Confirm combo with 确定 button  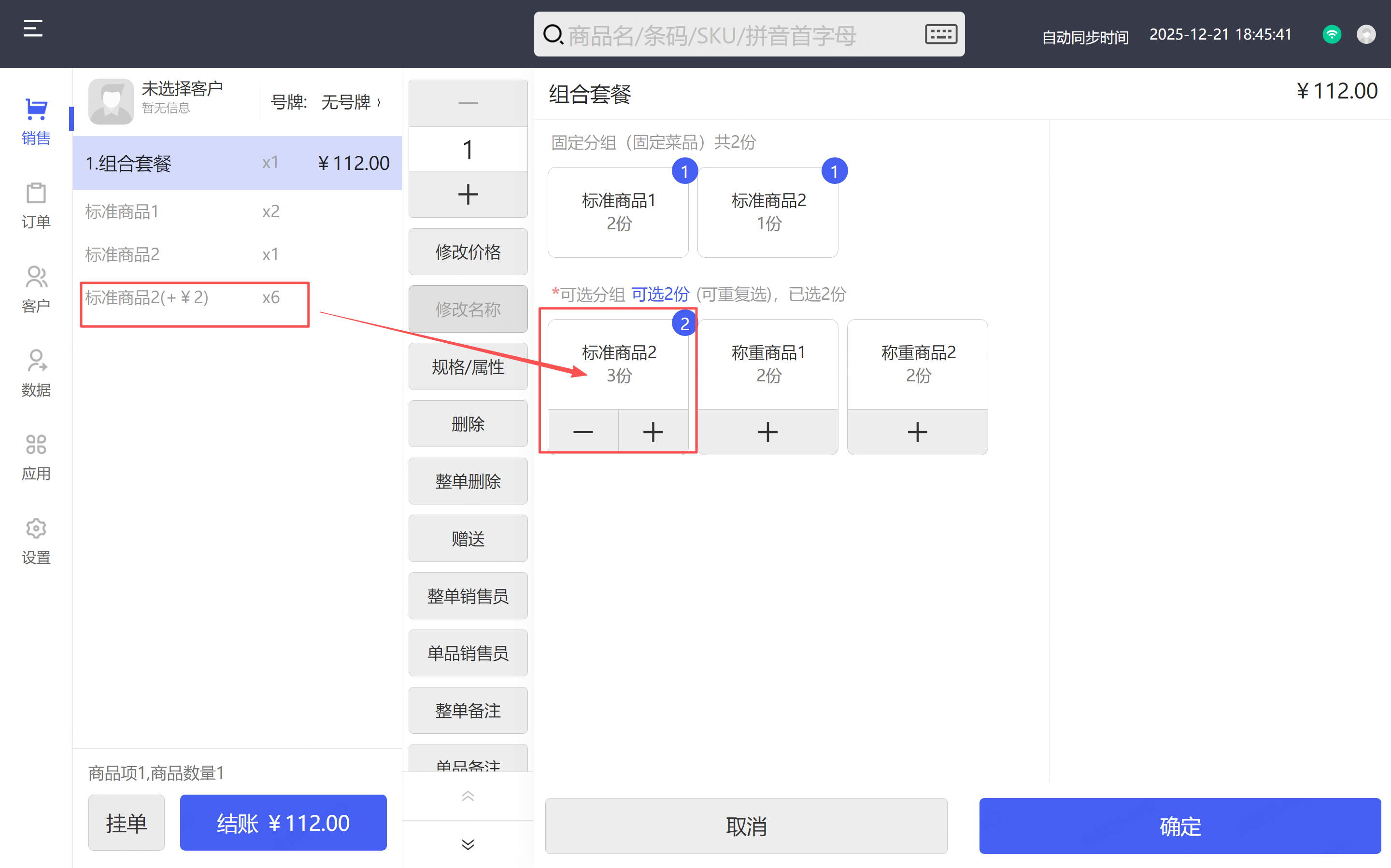coord(1179,826)
